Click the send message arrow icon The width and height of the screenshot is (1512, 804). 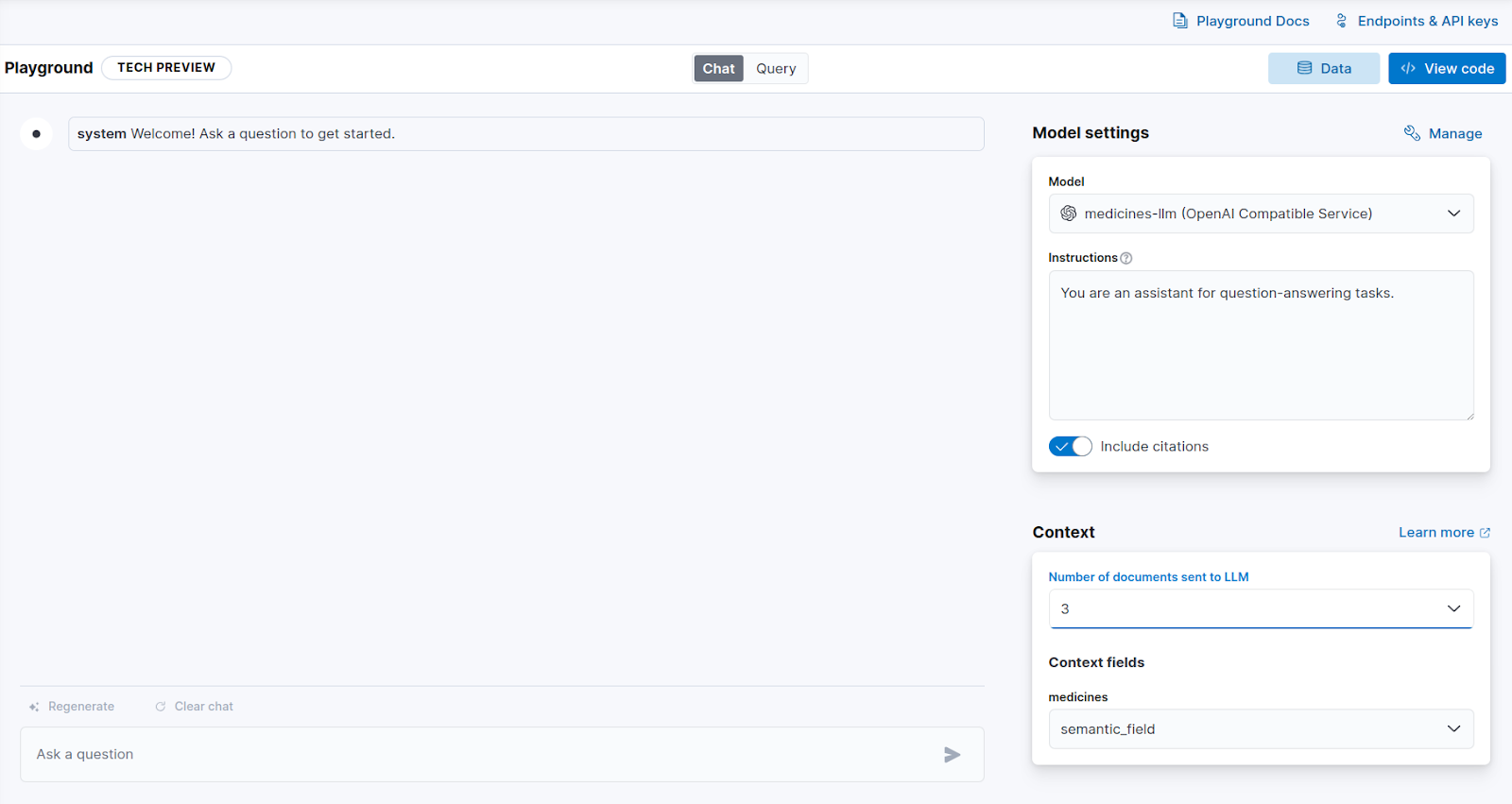(952, 754)
